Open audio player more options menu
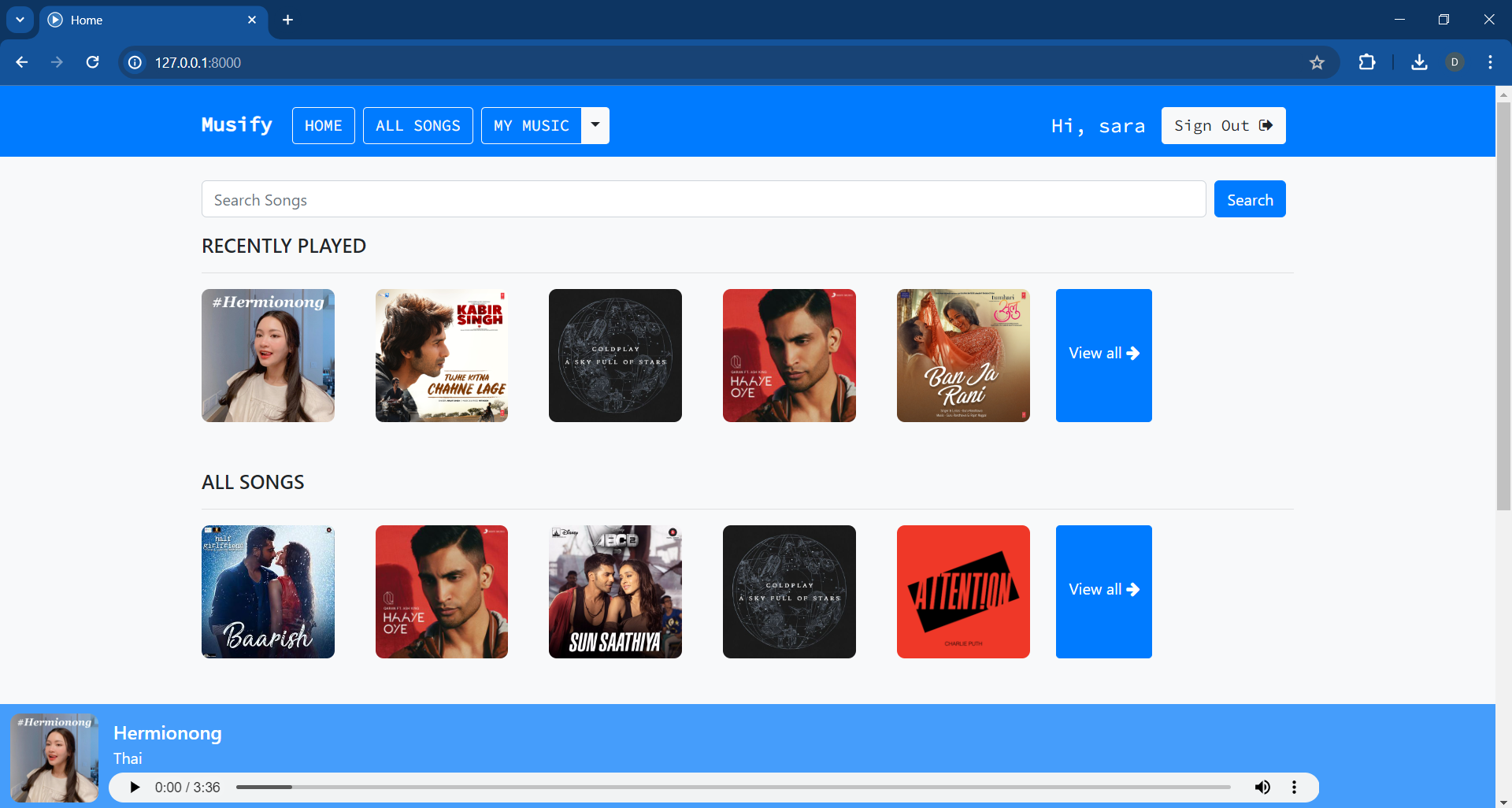 pos(1294,788)
